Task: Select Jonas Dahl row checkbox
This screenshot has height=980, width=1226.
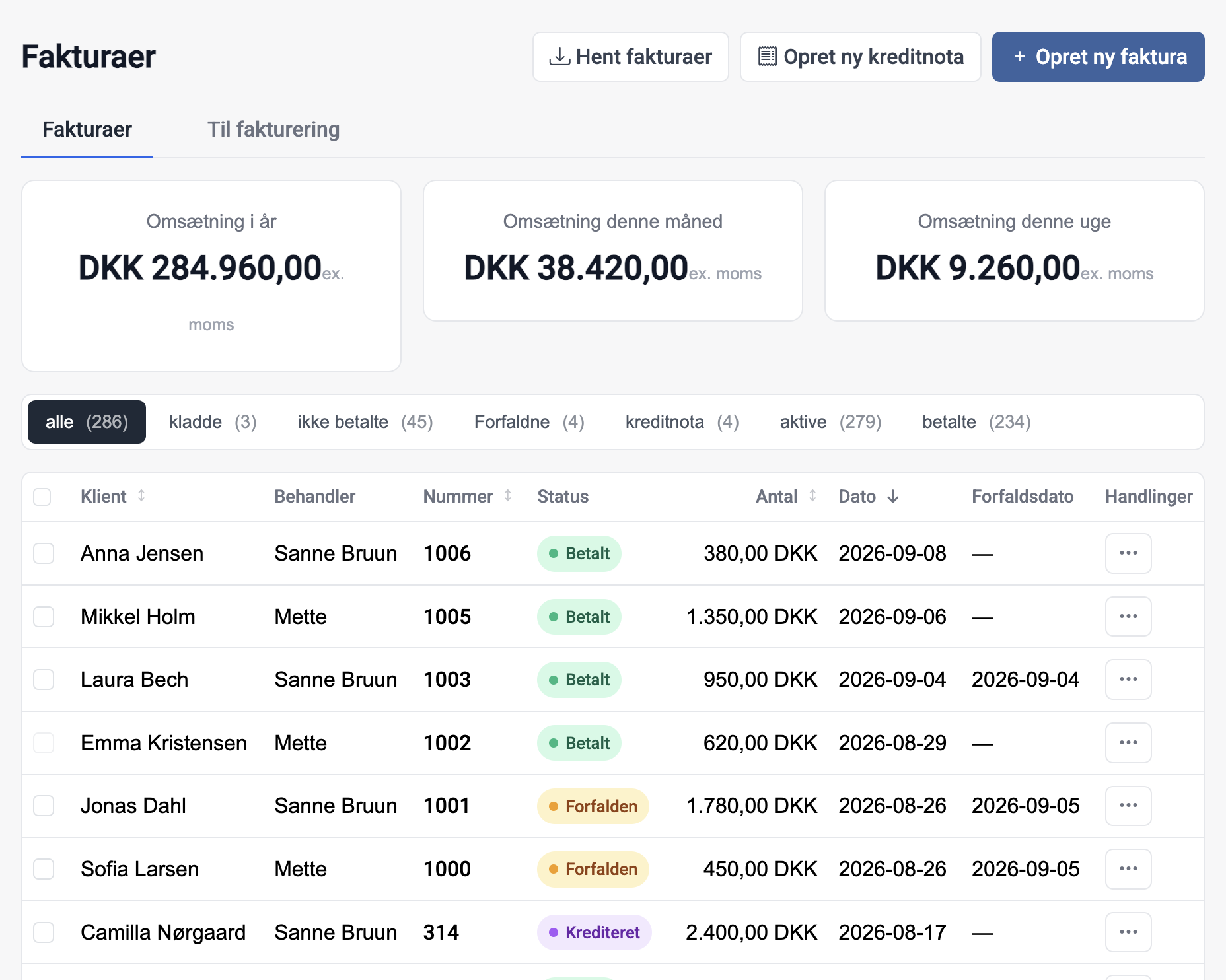Action: pyautogui.click(x=44, y=806)
